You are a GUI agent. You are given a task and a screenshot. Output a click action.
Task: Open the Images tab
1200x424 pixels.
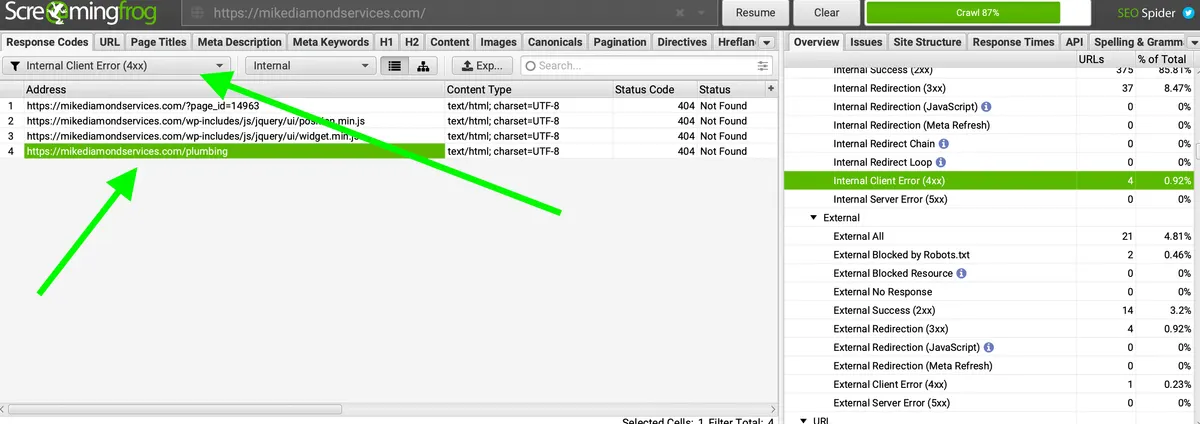[499, 42]
